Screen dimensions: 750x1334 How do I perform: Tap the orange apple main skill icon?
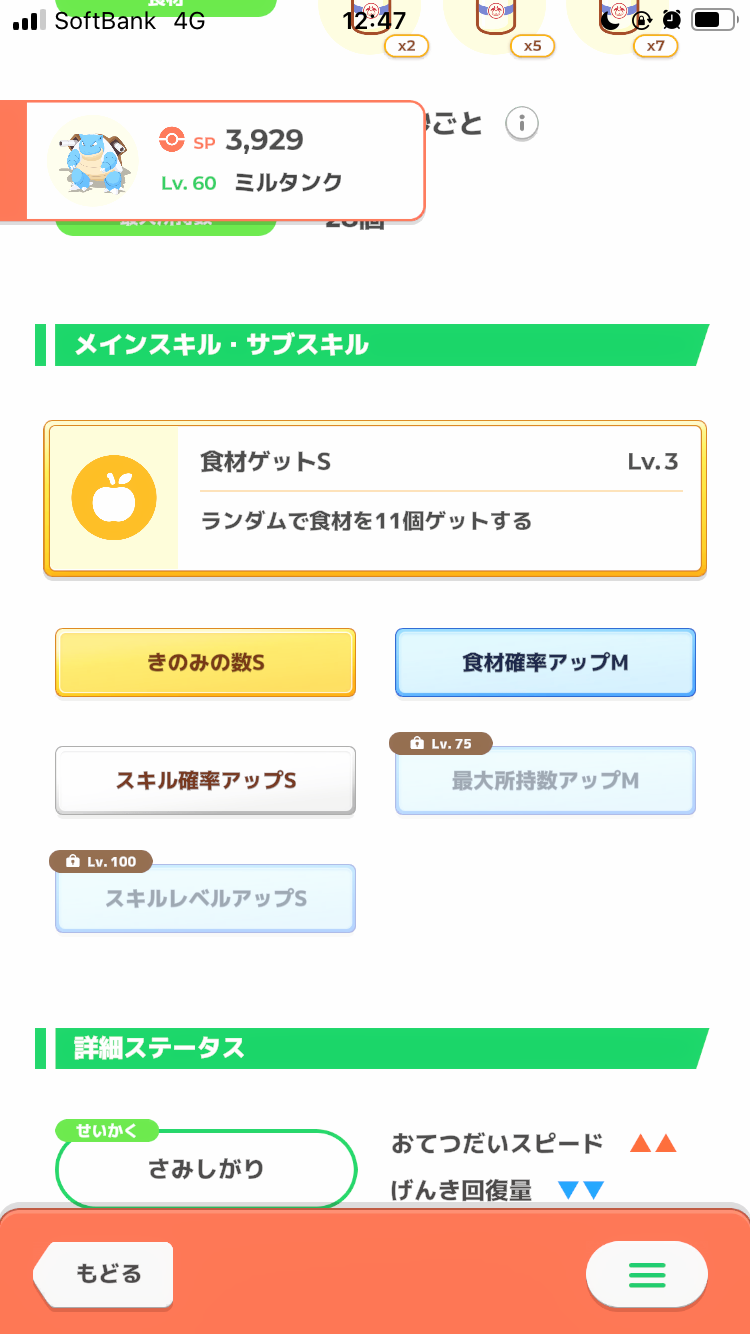pos(113,498)
